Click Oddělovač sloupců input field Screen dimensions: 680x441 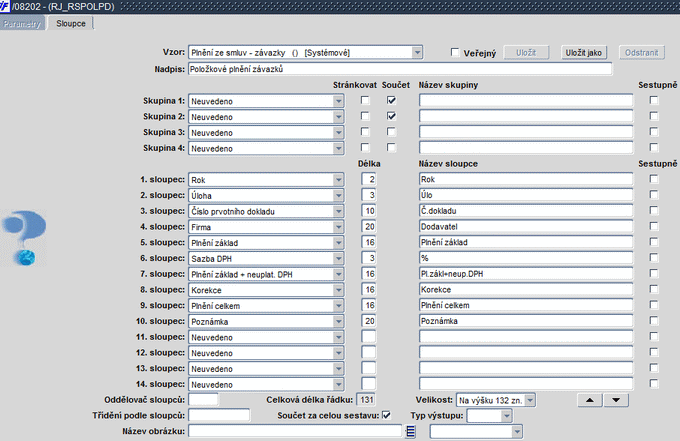(203, 399)
